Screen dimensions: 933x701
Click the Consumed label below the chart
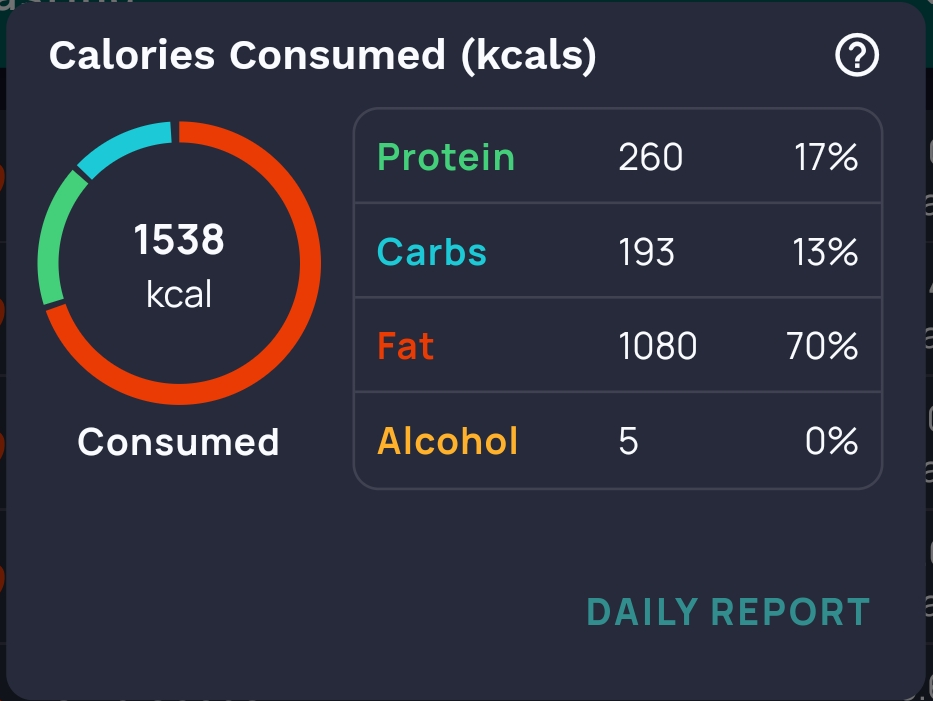tap(179, 441)
